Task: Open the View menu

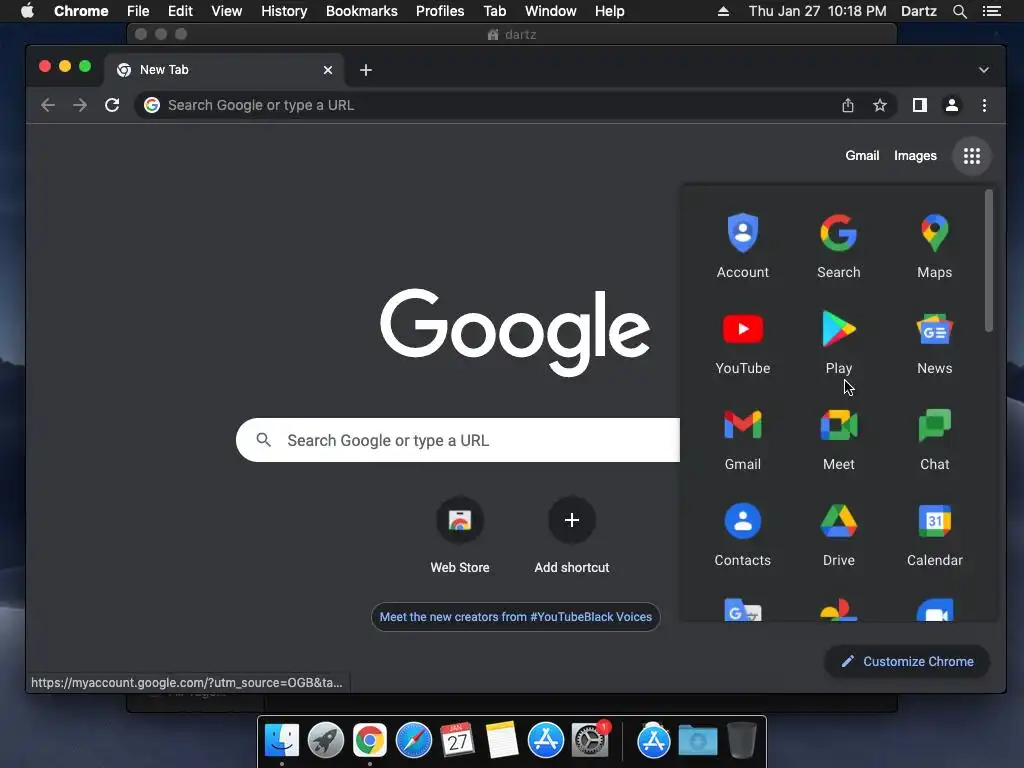Action: [x=227, y=11]
